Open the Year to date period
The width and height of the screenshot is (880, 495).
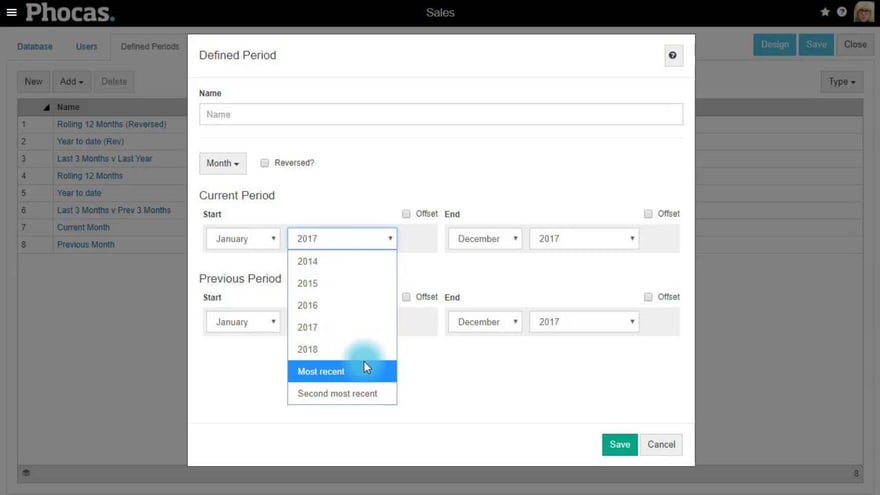click(79, 193)
